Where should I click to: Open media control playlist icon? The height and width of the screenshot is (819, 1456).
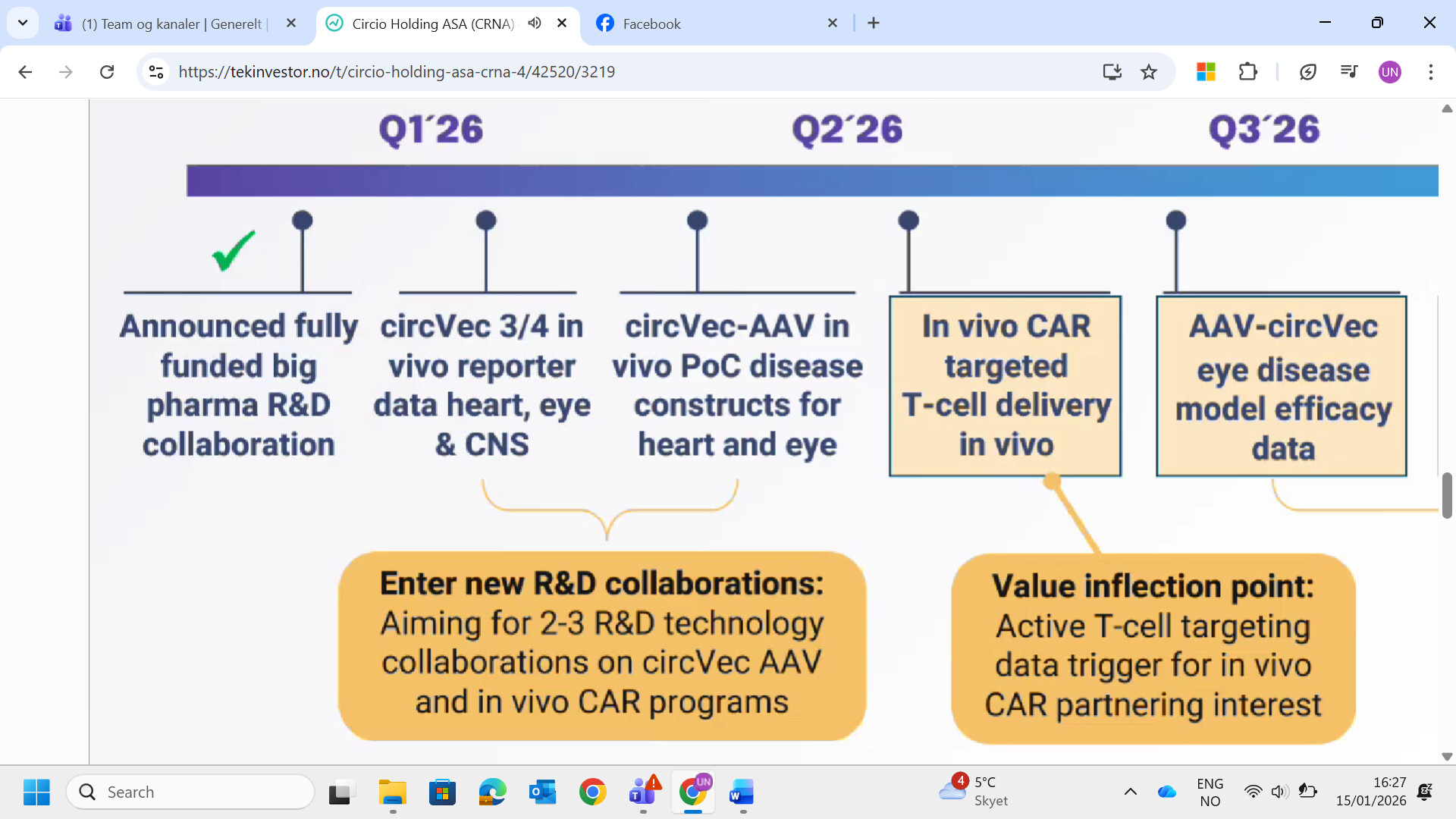(1349, 72)
